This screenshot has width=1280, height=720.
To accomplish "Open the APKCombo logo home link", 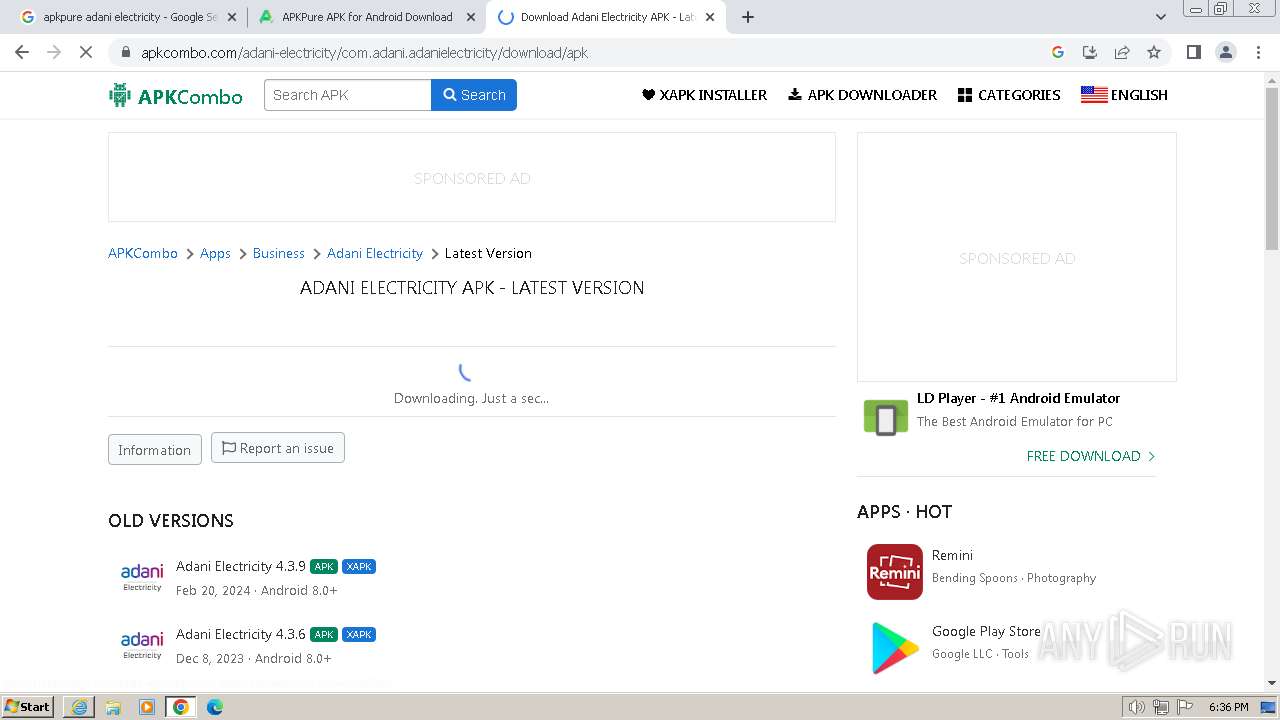I will (176, 95).
